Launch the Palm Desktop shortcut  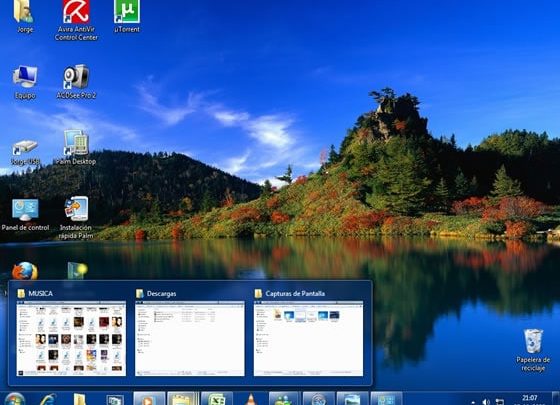[x=75, y=148]
